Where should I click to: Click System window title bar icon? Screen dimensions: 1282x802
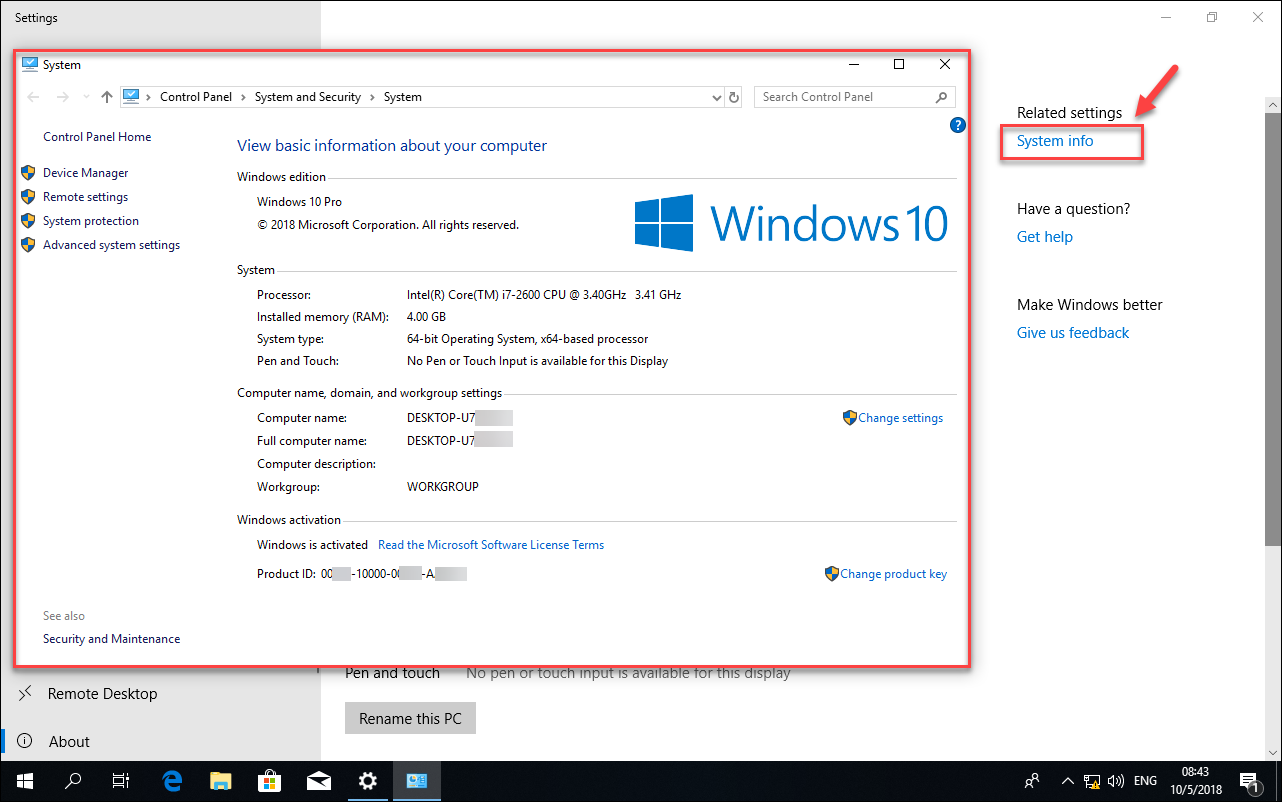[30, 64]
